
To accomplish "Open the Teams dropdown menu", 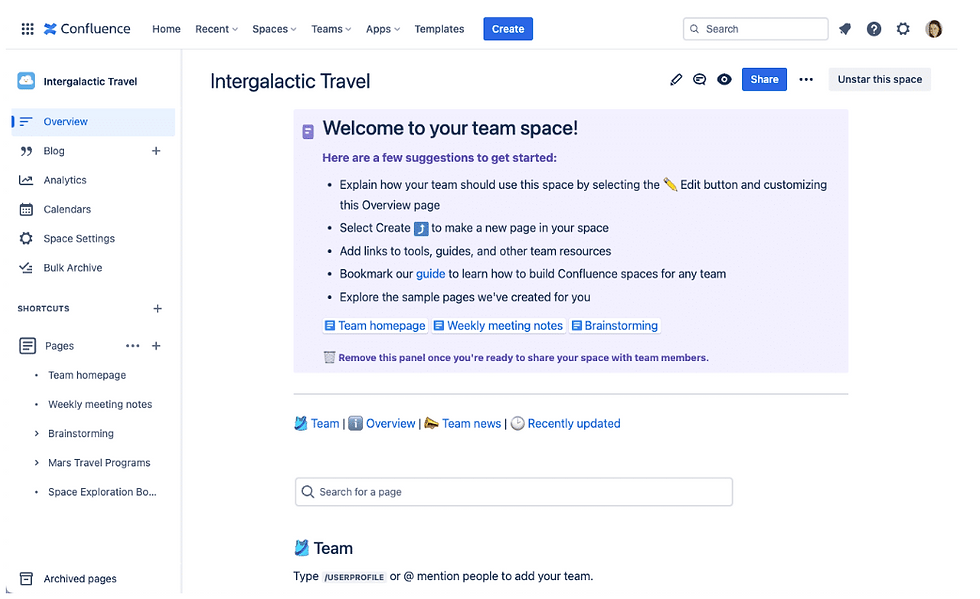I will click(x=331, y=29).
